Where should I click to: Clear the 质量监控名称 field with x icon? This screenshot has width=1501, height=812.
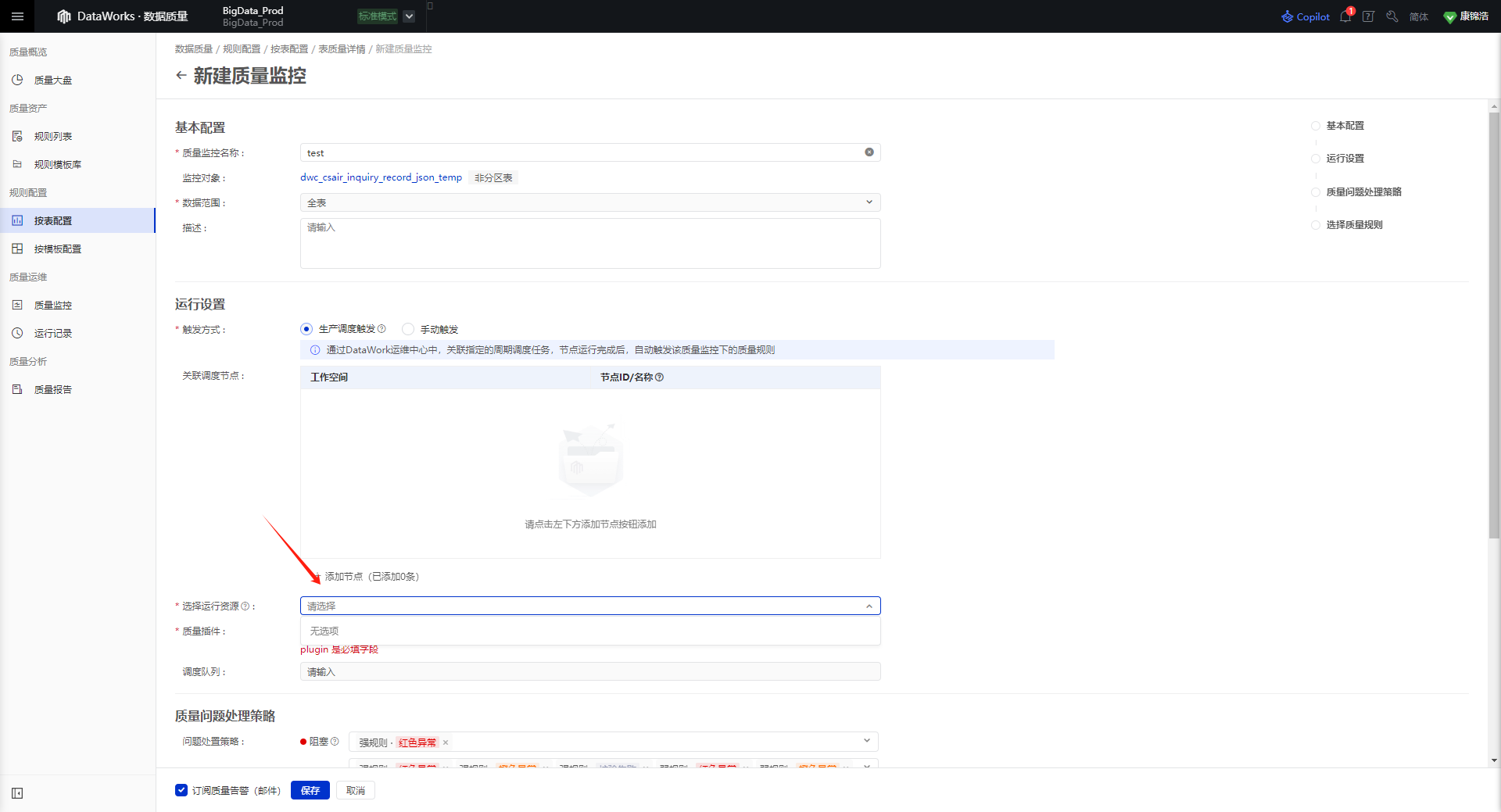click(x=869, y=152)
